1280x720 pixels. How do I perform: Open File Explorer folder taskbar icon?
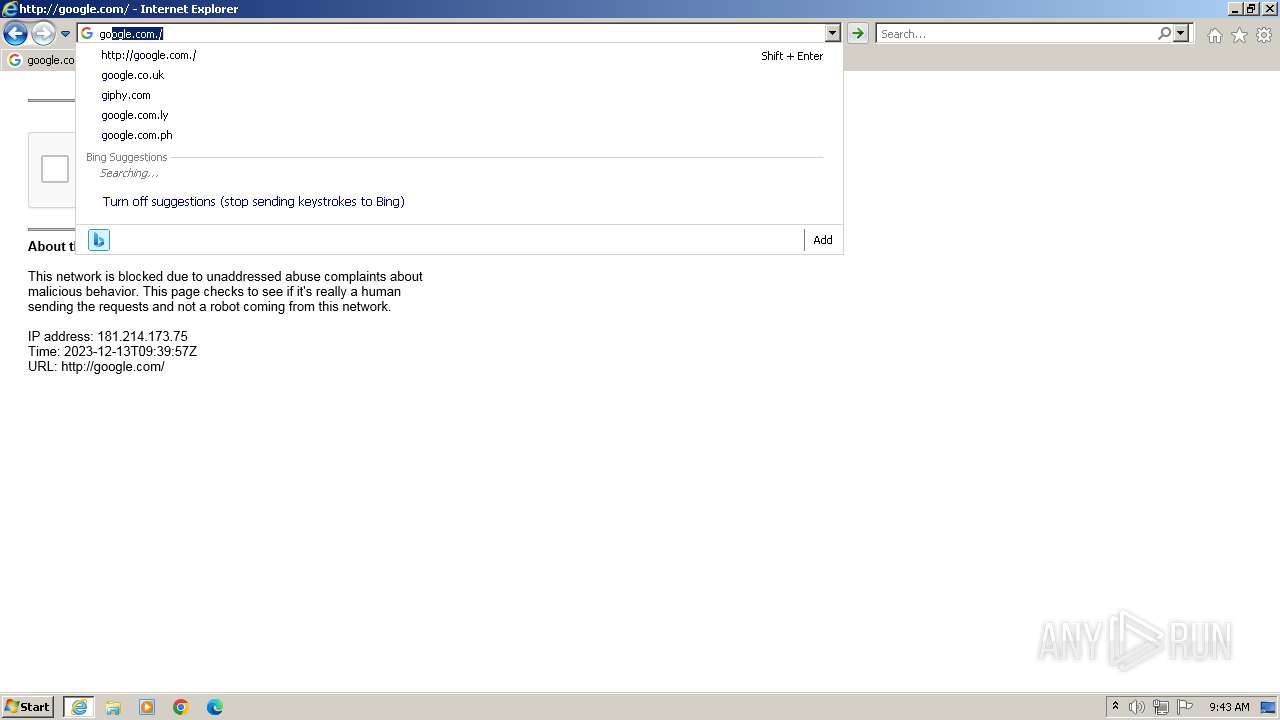point(113,707)
